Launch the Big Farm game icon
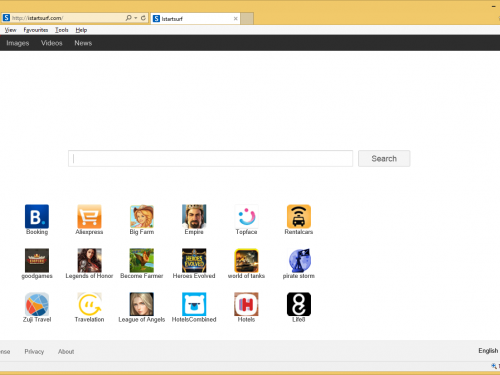 [x=142, y=216]
